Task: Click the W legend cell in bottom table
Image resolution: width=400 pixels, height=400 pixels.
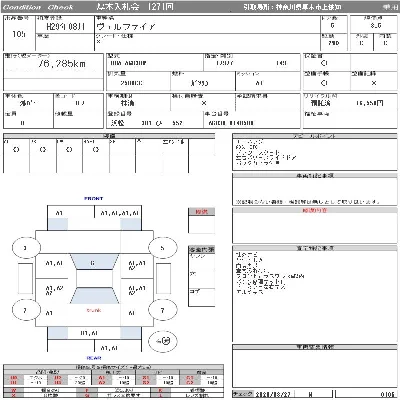Action: pyautogui.click(x=14, y=390)
